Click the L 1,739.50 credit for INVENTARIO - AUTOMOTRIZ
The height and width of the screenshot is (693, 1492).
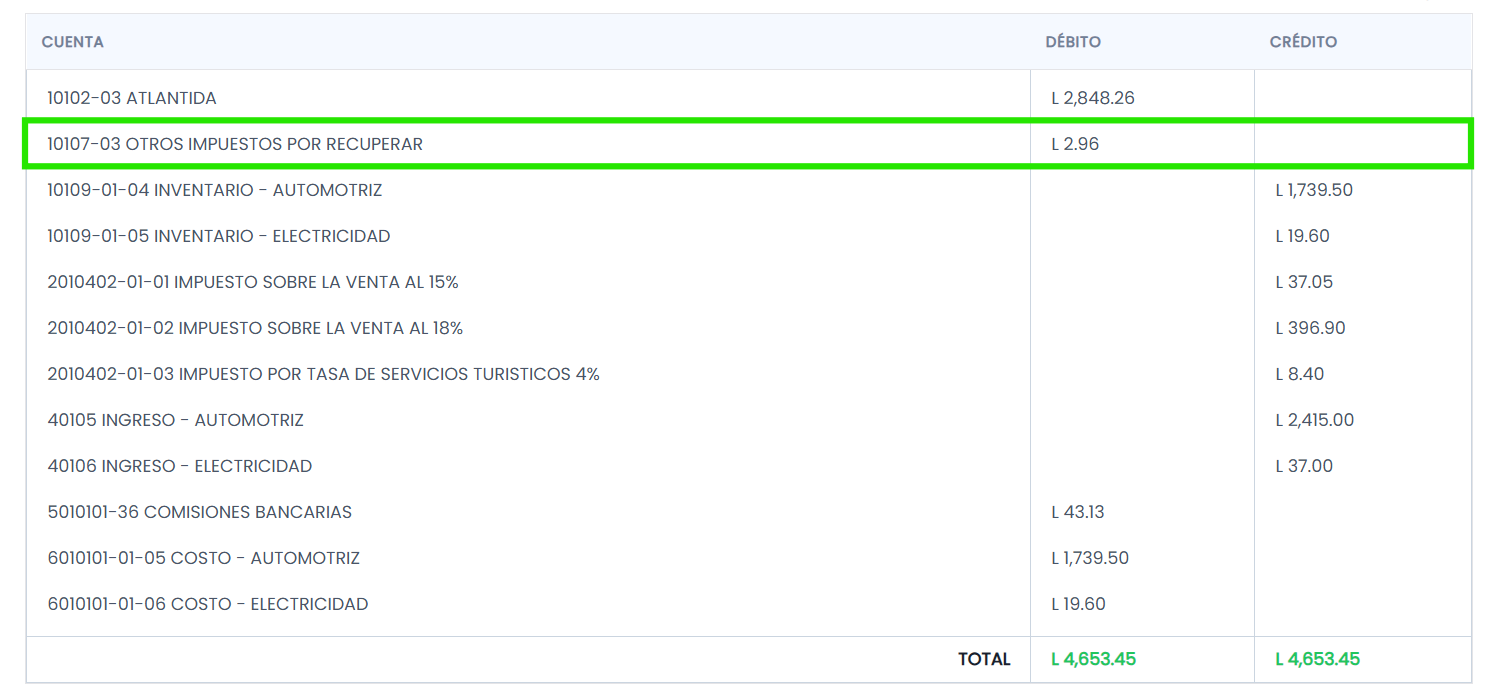1314,190
